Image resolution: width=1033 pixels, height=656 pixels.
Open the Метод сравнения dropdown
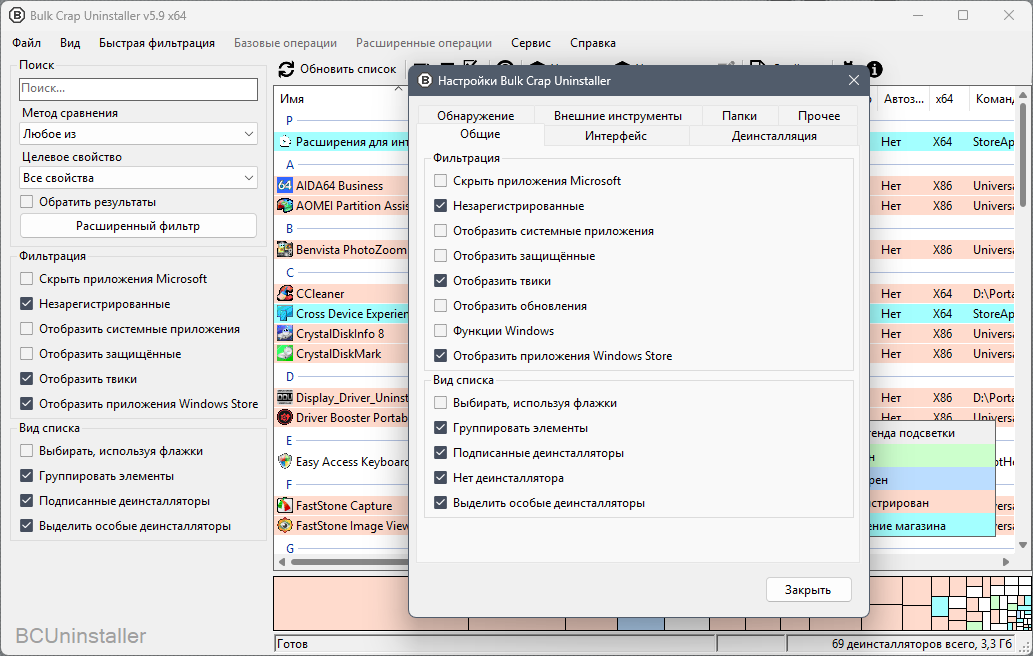pos(138,134)
